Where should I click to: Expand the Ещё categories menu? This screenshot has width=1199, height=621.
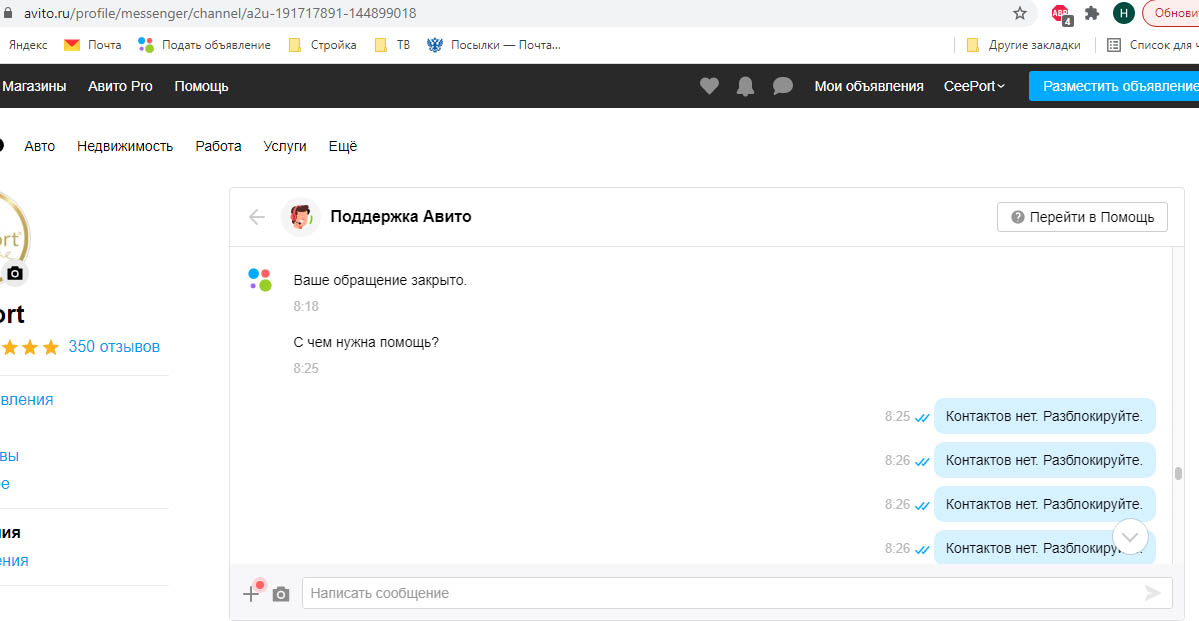click(x=343, y=146)
